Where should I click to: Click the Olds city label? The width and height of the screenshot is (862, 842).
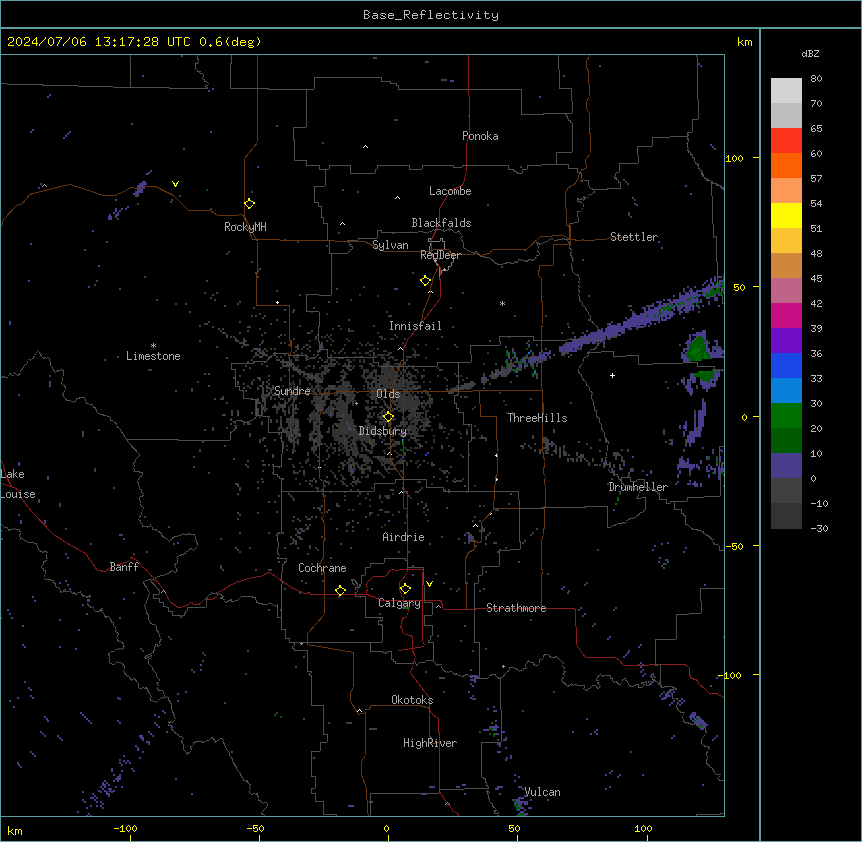click(388, 394)
